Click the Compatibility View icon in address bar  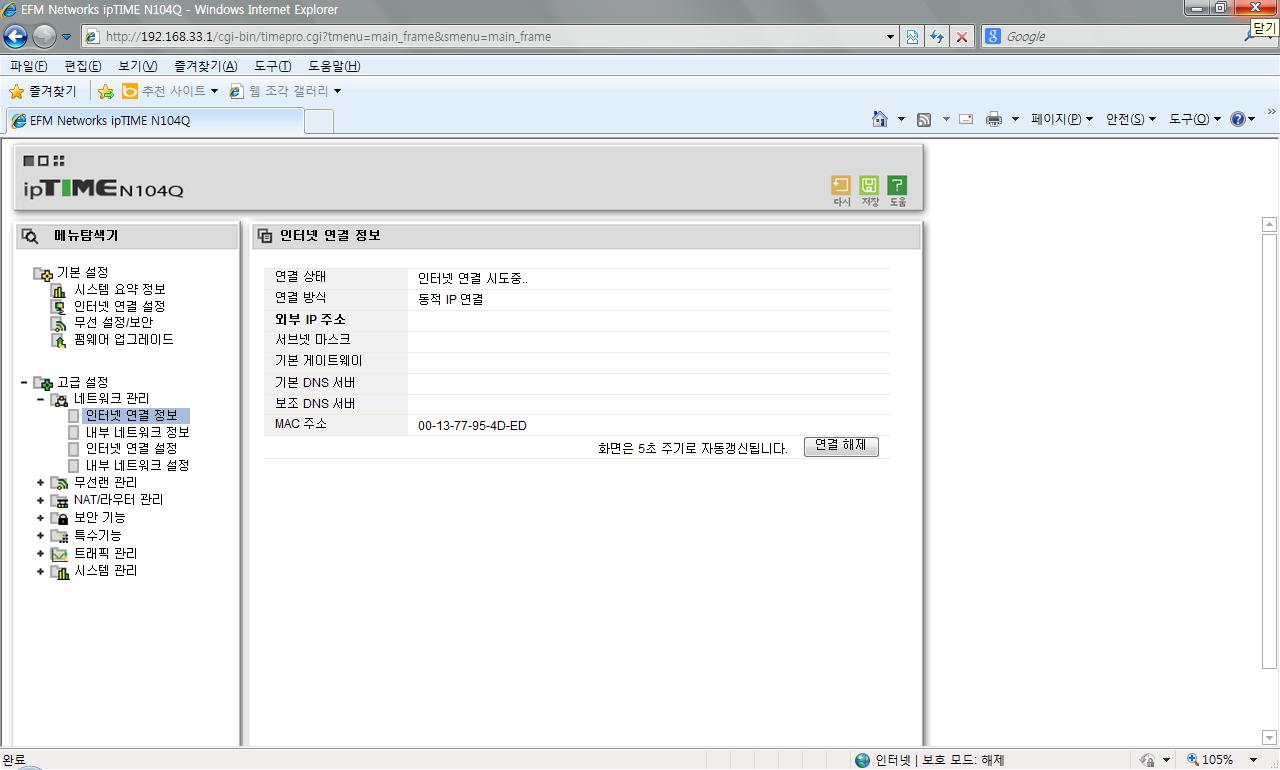pyautogui.click(x=912, y=37)
